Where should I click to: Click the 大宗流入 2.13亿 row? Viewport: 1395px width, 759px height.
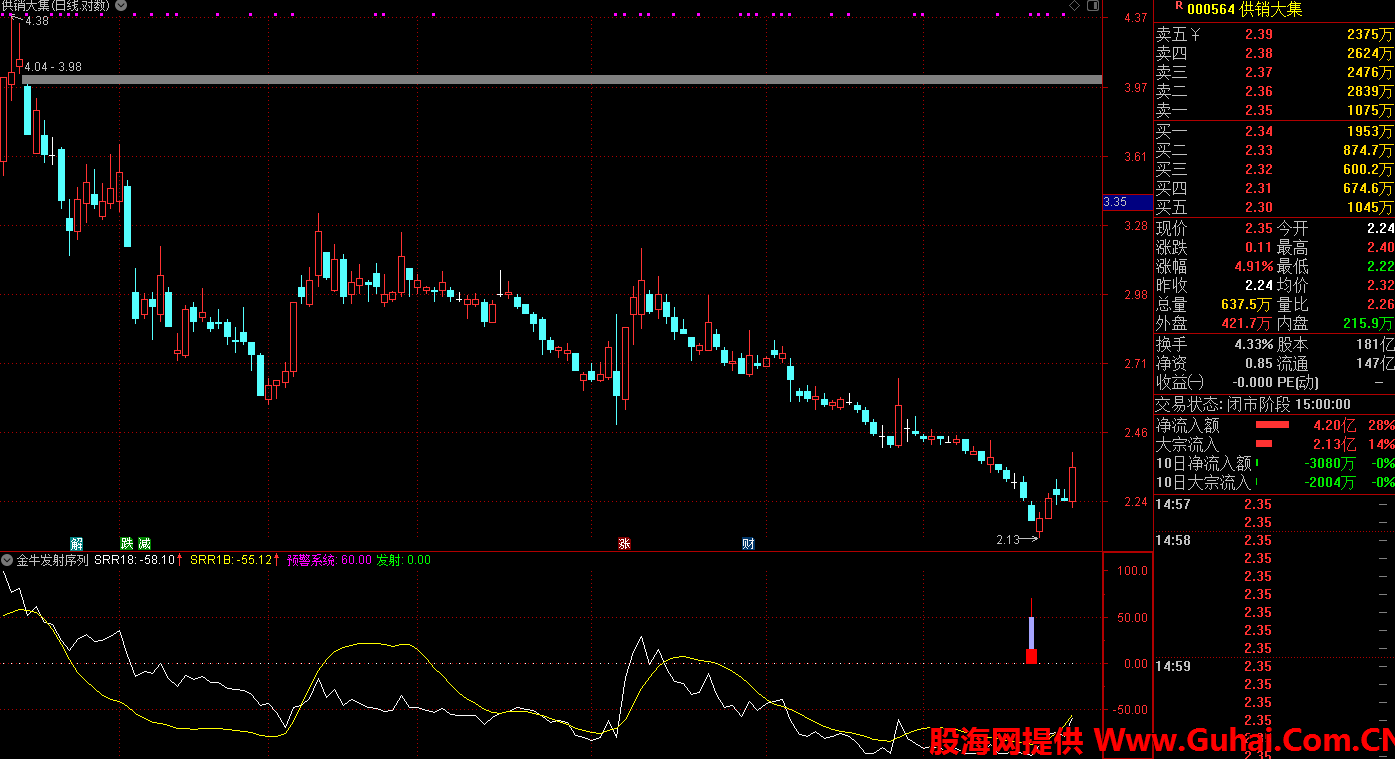pyautogui.click(x=1274, y=444)
